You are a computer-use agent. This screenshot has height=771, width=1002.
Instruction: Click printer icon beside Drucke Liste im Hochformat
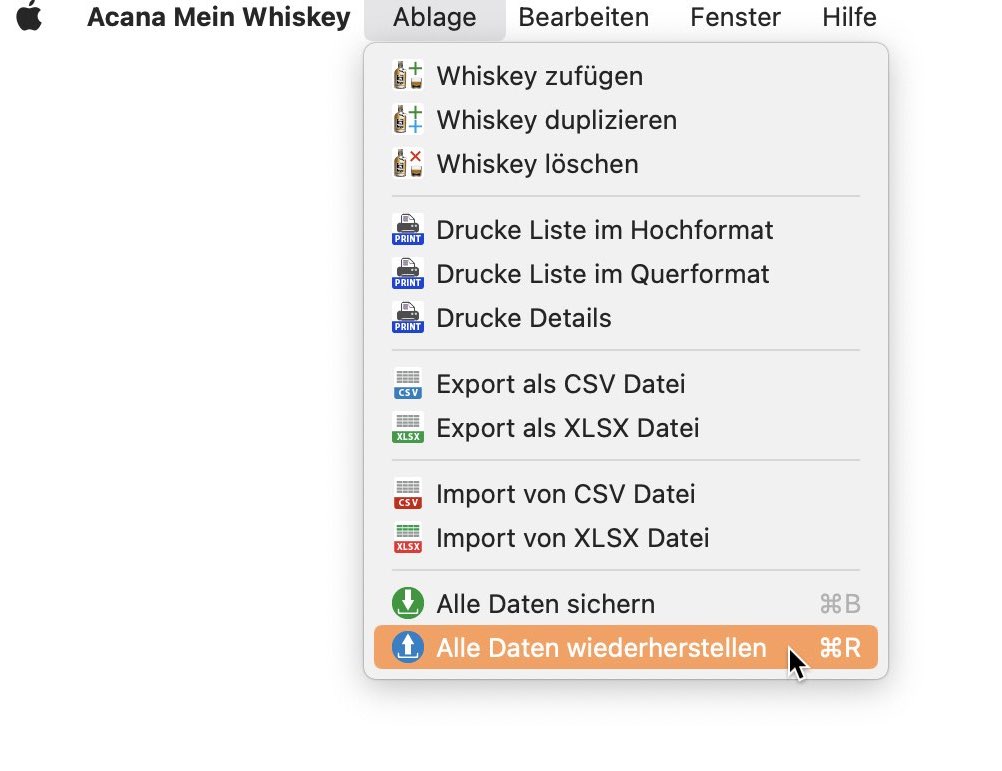click(408, 229)
